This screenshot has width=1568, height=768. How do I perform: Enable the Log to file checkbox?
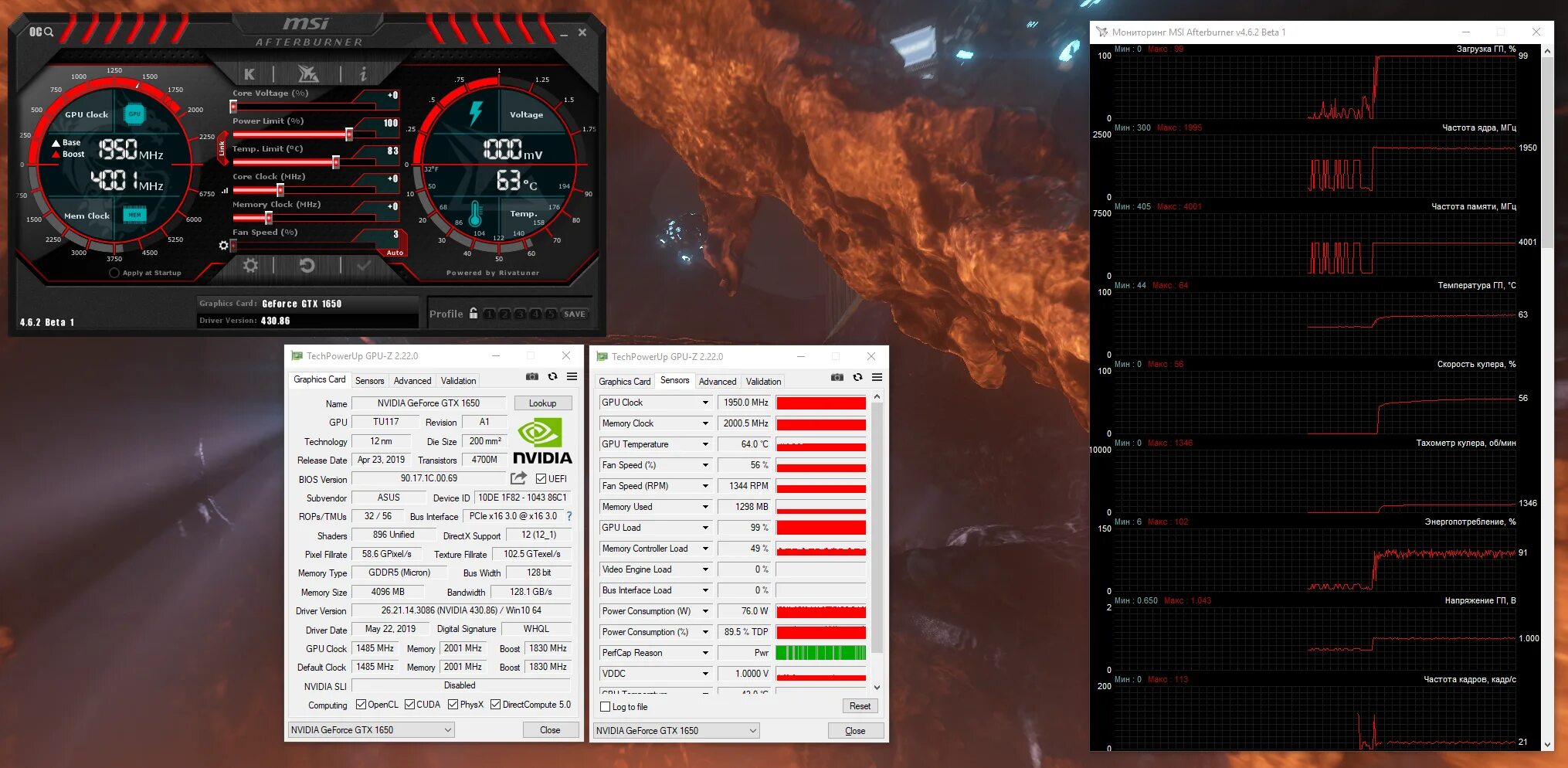click(606, 707)
